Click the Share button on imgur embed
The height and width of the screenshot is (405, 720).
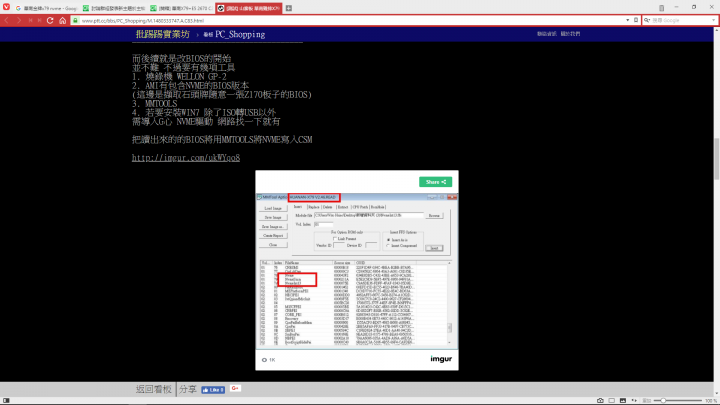click(x=435, y=182)
